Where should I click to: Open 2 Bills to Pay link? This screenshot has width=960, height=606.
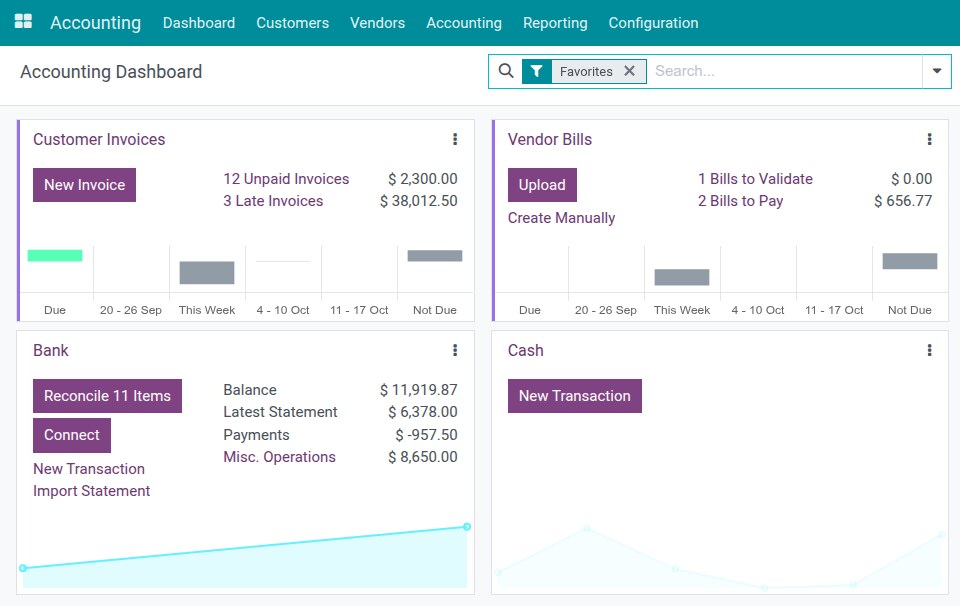[741, 201]
